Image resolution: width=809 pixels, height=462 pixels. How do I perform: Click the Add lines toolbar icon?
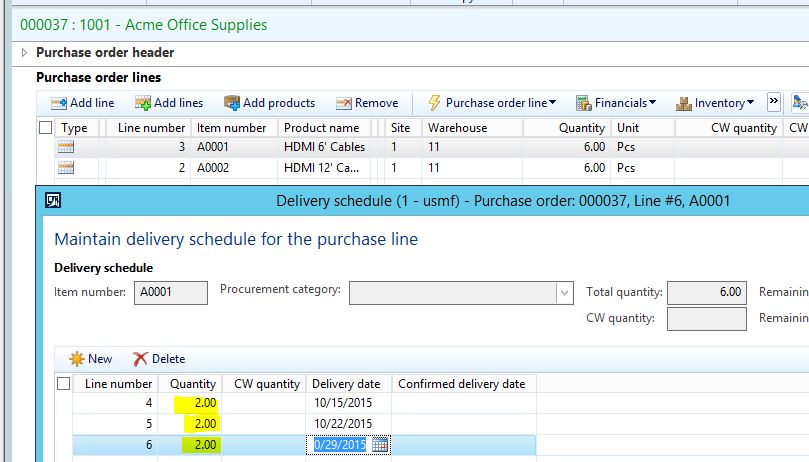[142, 103]
